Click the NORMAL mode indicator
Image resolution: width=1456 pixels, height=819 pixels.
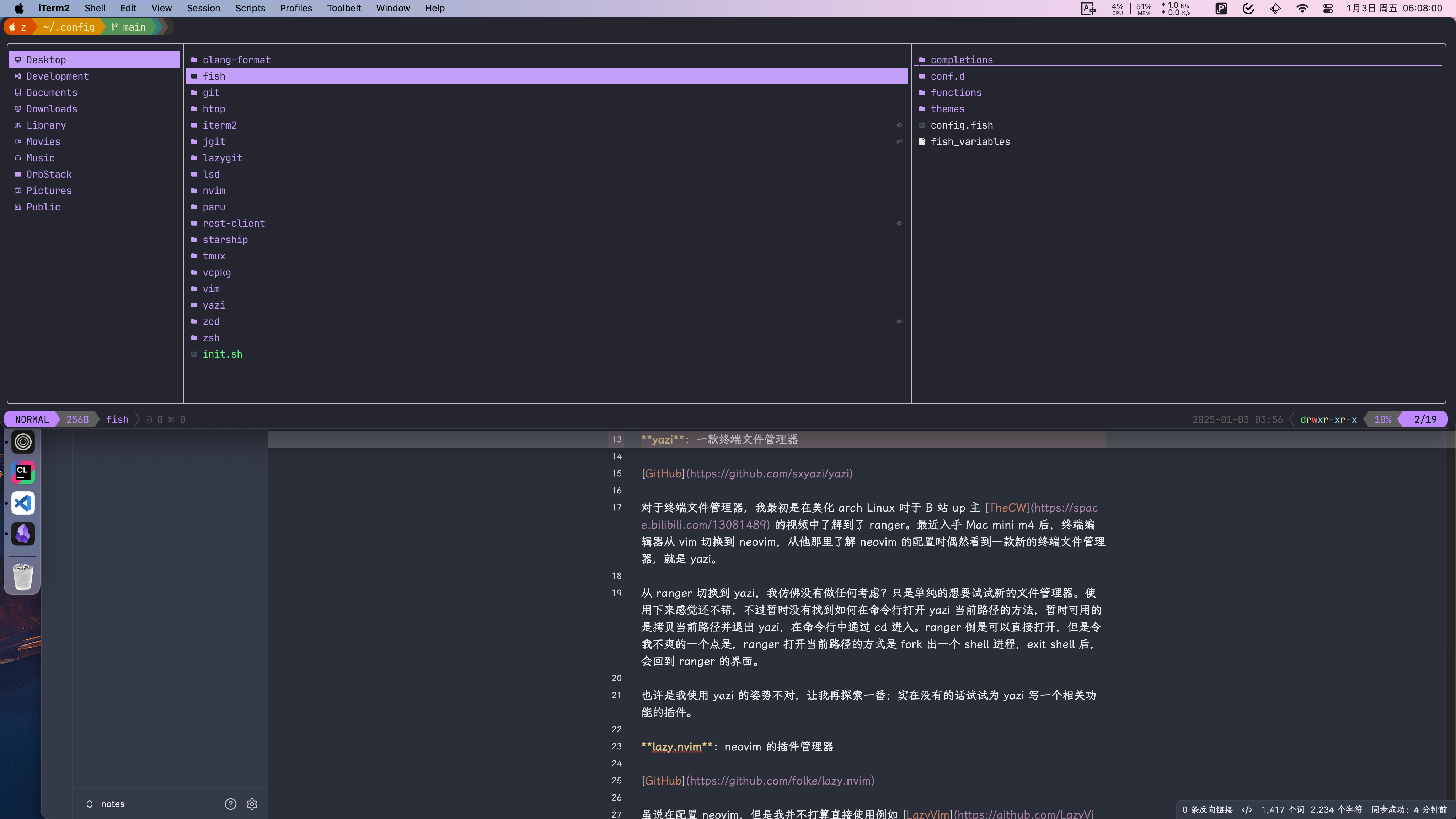(32, 419)
